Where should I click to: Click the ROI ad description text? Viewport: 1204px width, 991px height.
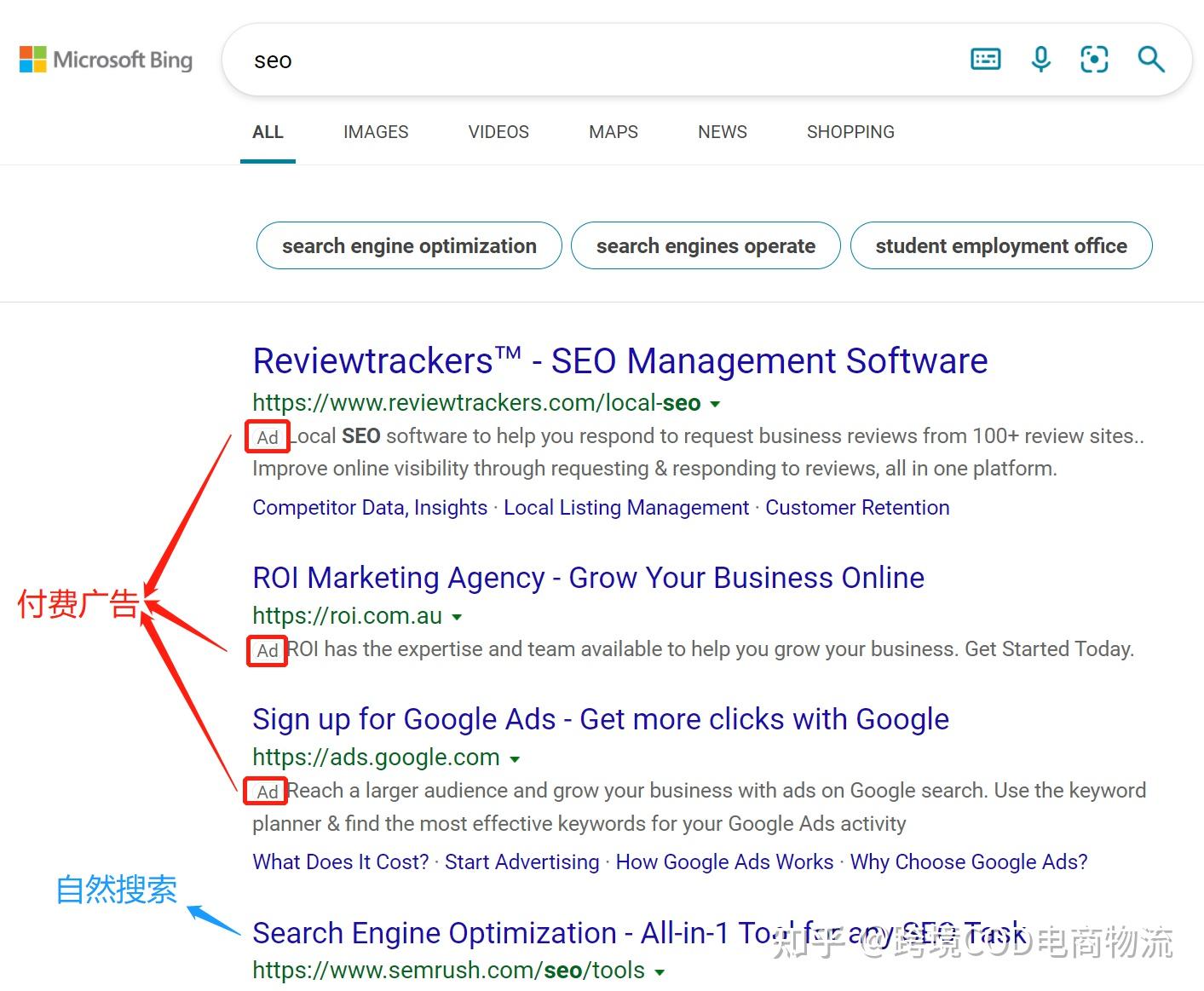point(711,649)
